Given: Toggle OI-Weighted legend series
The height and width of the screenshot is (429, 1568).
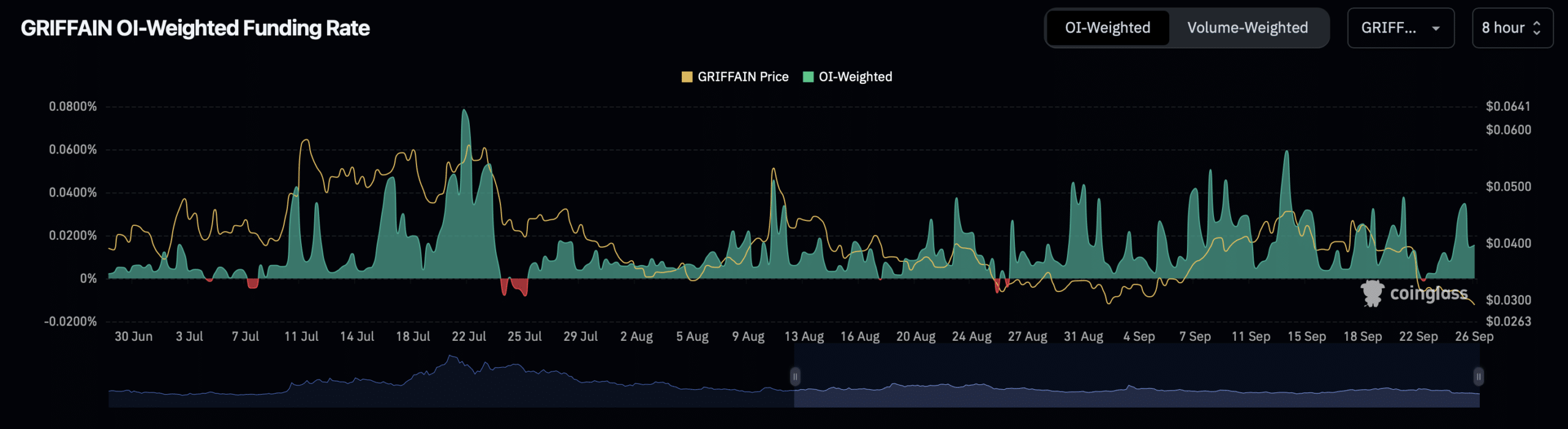Looking at the screenshot, I should click(847, 76).
